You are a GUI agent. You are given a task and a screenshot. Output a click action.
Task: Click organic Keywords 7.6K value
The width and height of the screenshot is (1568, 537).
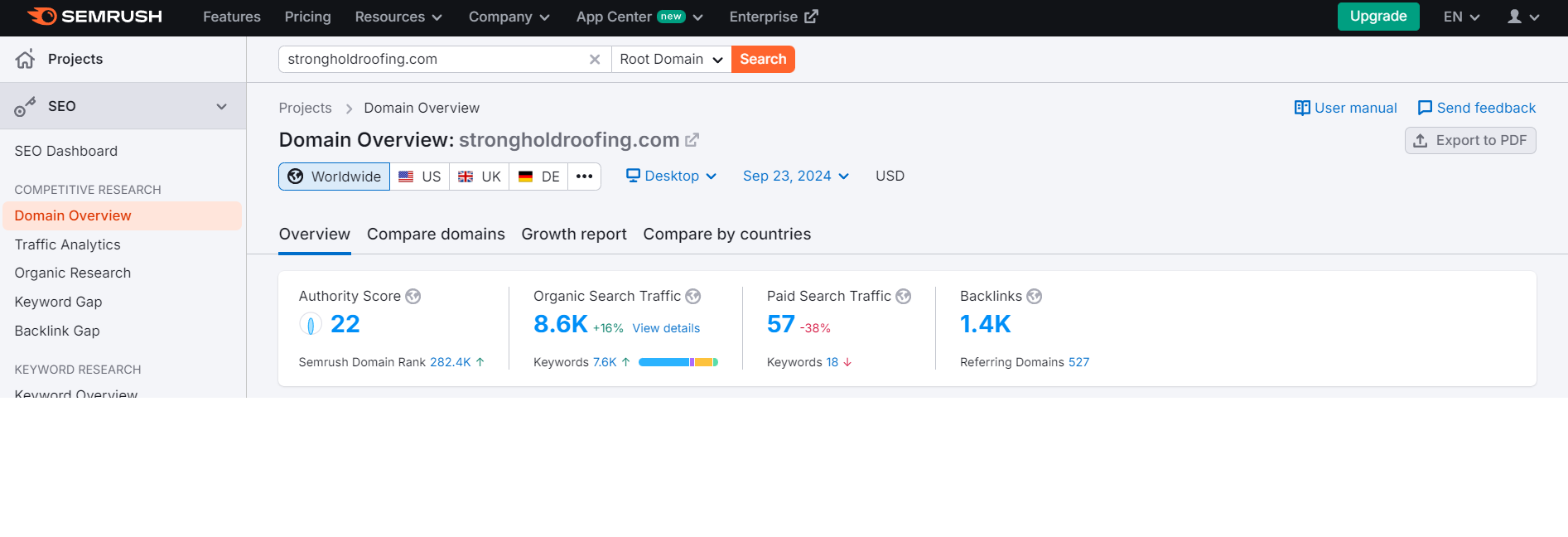(x=605, y=362)
